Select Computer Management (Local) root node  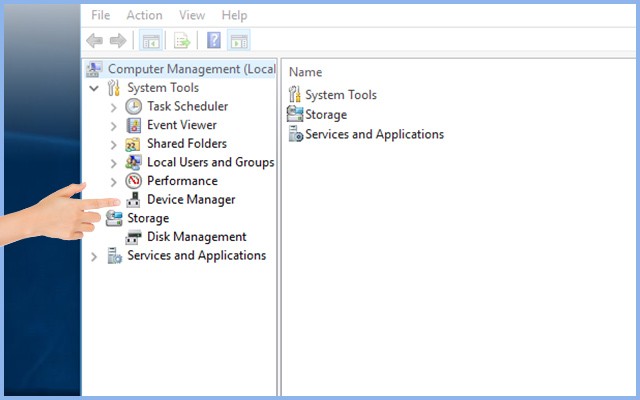(x=190, y=69)
